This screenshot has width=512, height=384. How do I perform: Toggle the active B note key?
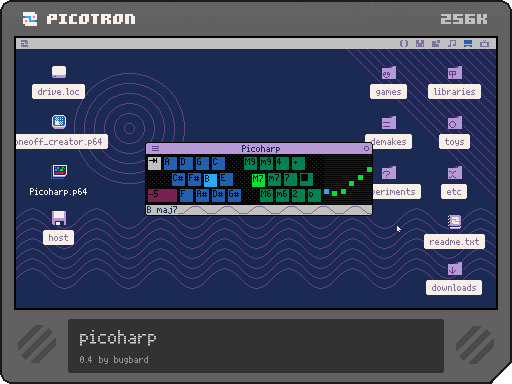coord(210,180)
